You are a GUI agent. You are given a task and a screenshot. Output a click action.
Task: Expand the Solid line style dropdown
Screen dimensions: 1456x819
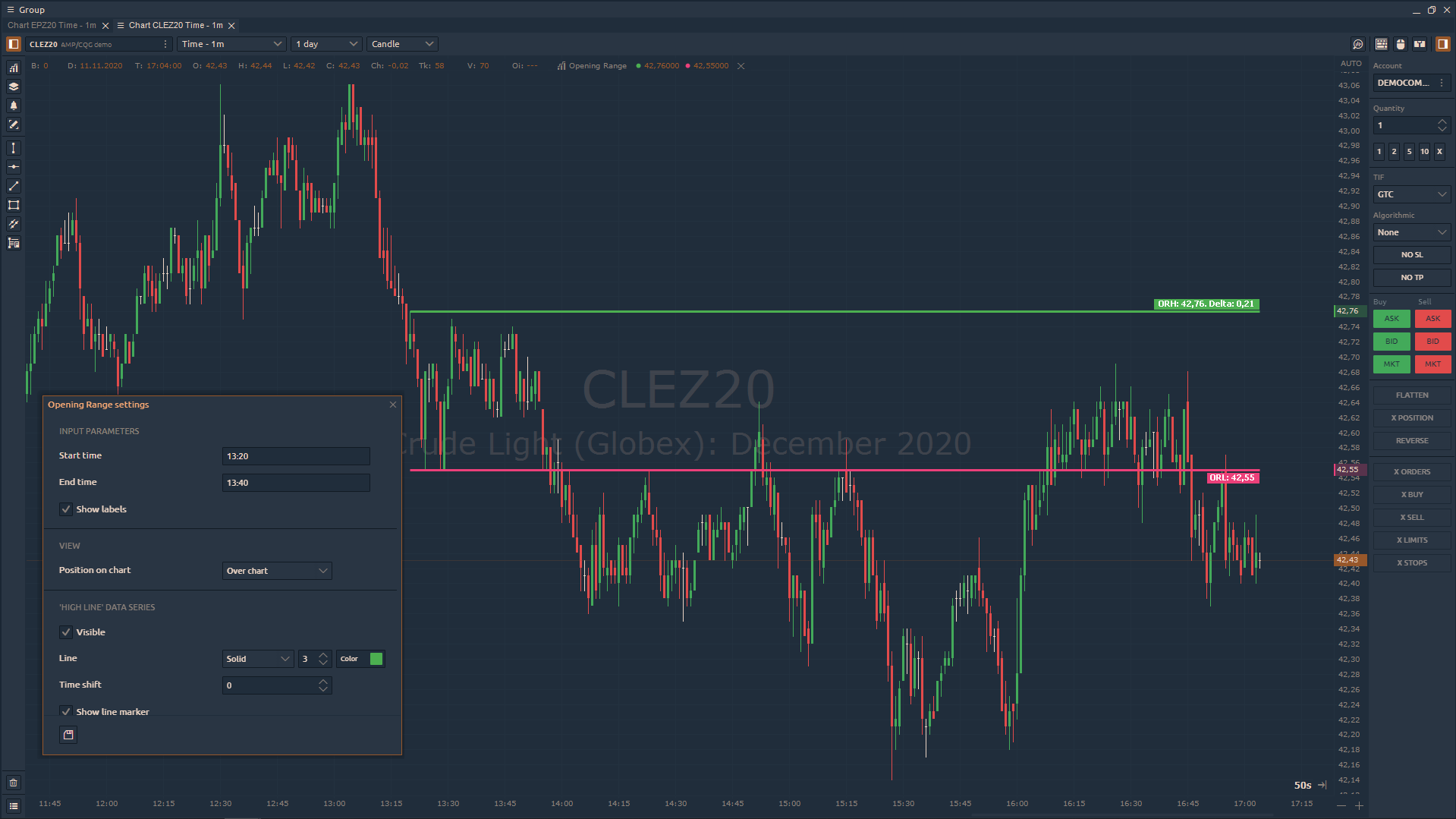[x=258, y=659]
